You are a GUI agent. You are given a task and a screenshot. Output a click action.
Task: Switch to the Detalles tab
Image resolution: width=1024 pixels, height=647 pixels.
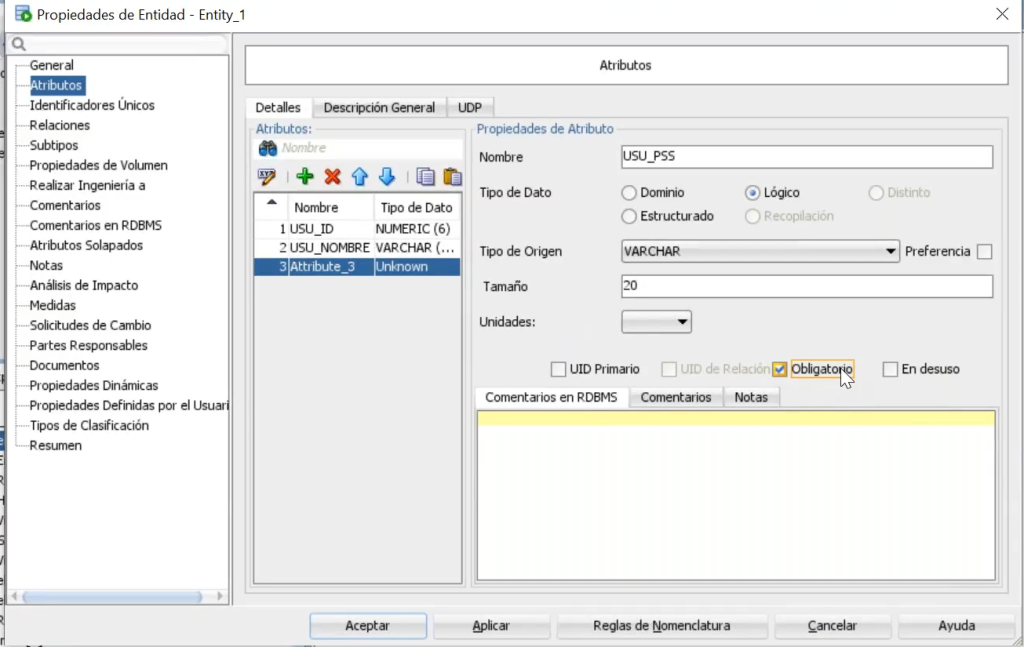(x=278, y=108)
